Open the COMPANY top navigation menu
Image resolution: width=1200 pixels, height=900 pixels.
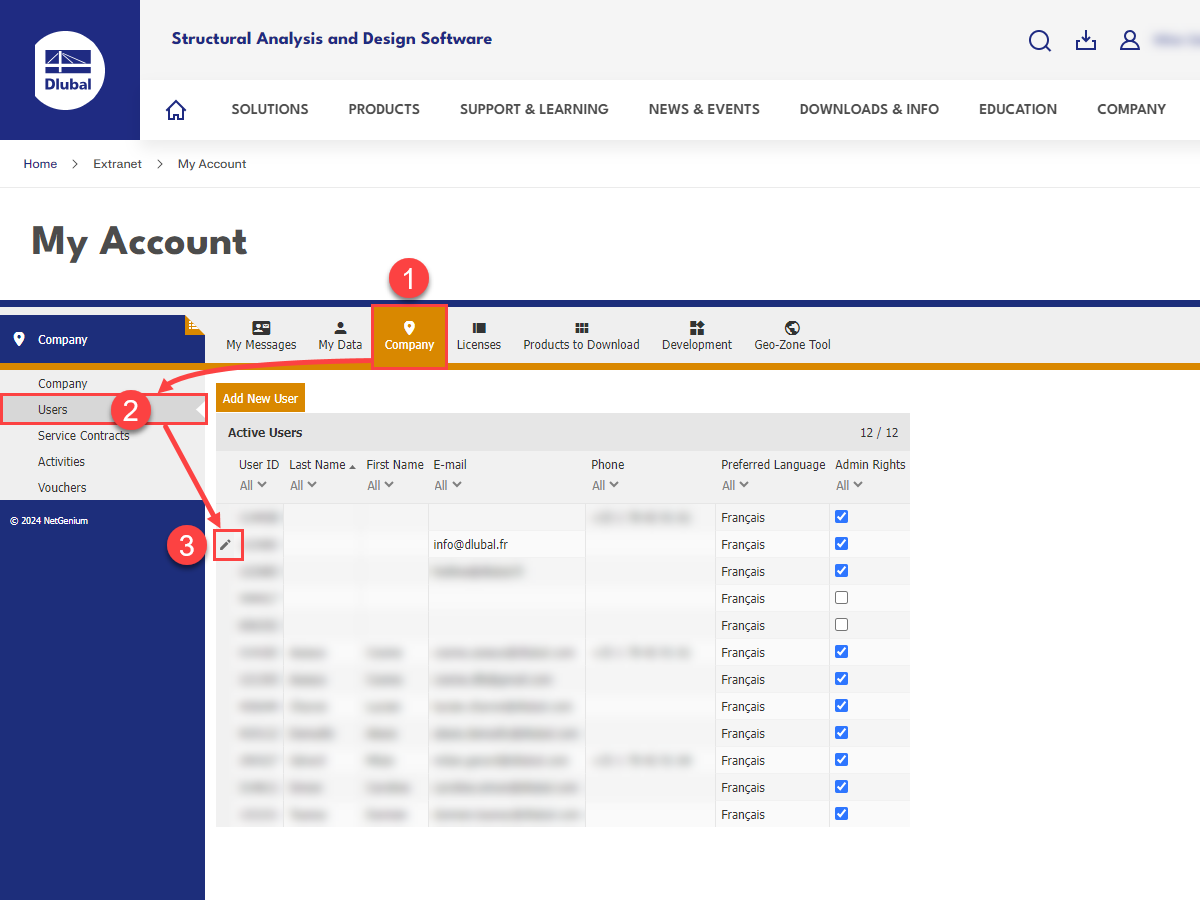click(x=1131, y=110)
